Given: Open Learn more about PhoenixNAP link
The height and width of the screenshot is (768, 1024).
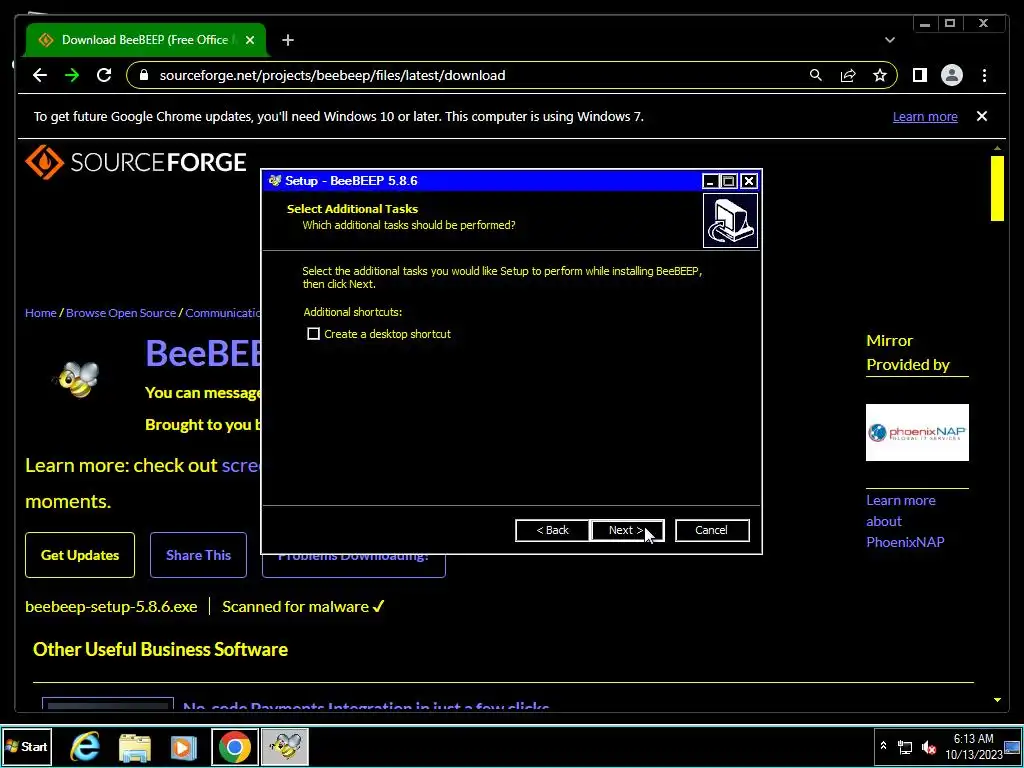Looking at the screenshot, I should click(x=905, y=521).
